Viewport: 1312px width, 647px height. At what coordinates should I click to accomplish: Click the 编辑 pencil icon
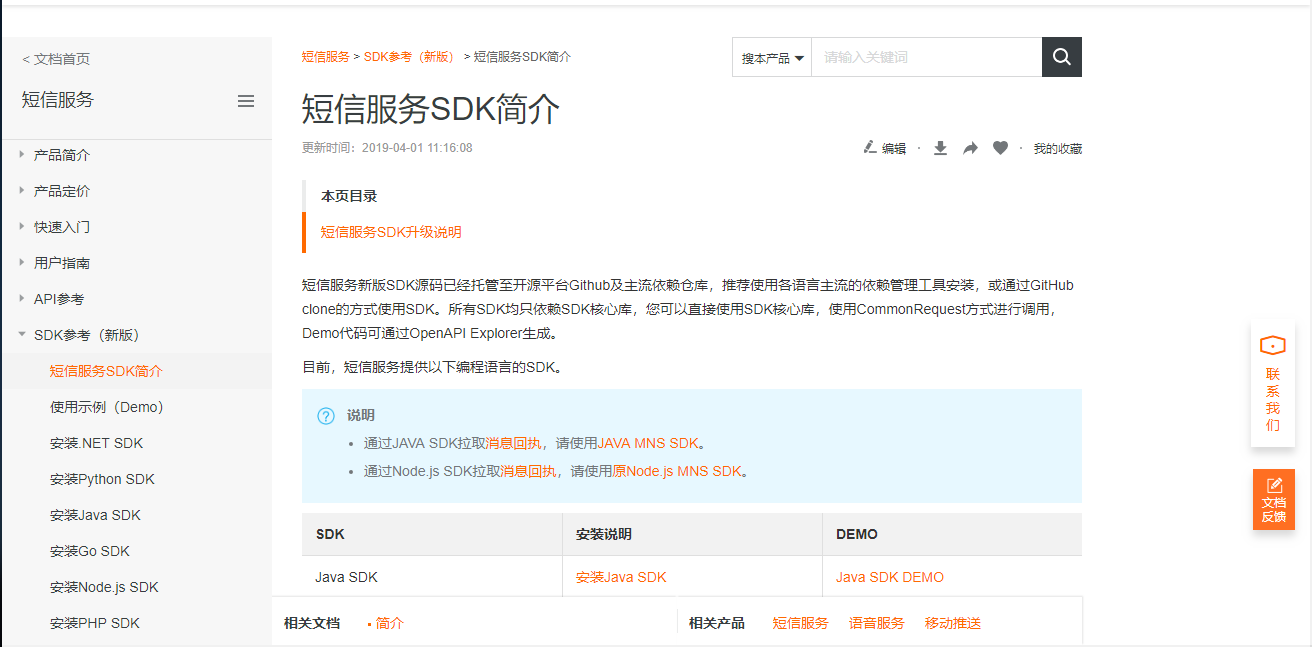870,148
